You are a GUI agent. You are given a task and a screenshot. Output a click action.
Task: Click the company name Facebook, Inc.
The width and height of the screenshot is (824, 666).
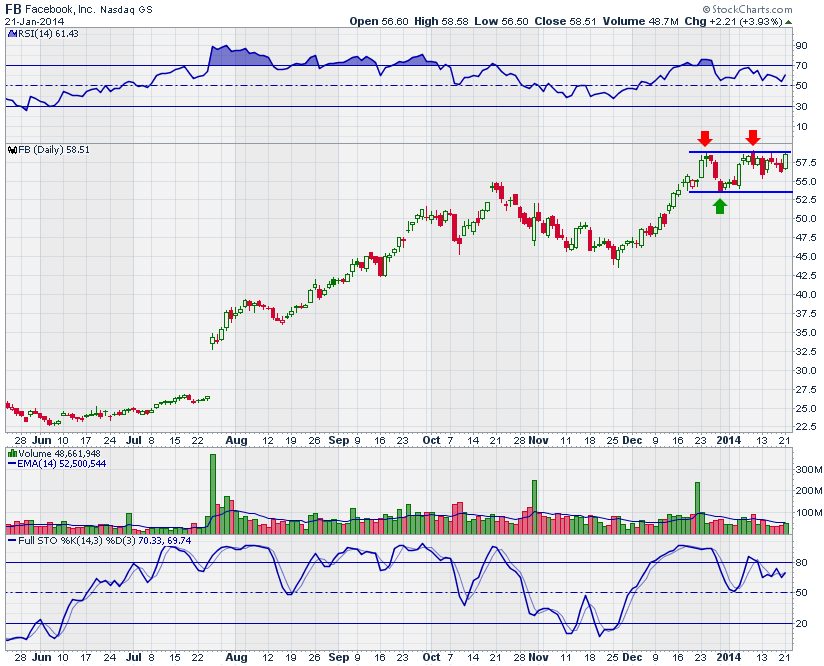pyautogui.click(x=60, y=9)
